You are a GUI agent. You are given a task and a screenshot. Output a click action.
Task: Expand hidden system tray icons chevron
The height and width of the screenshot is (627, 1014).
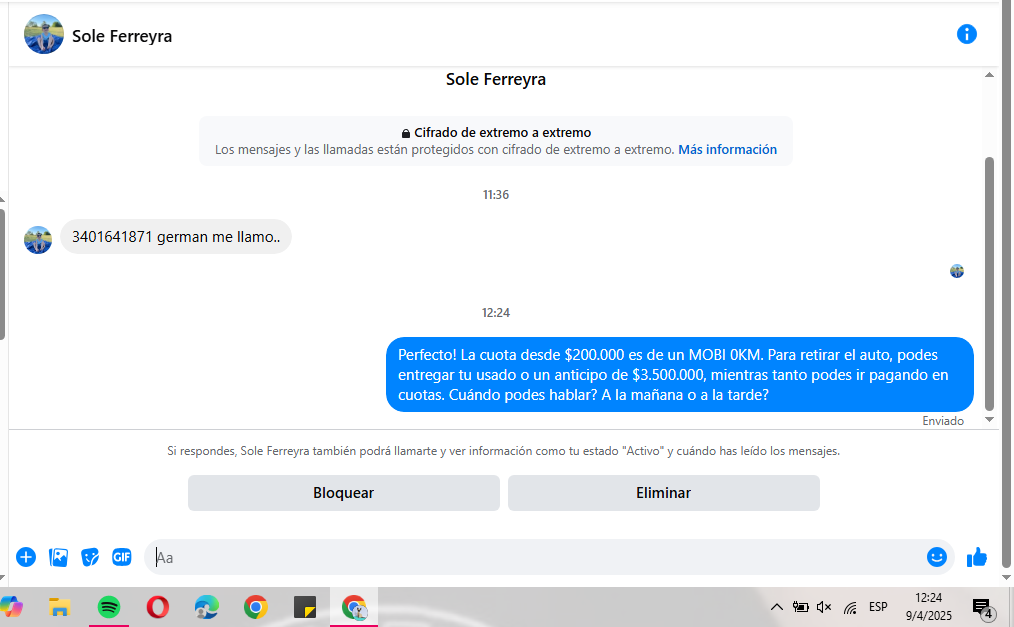pos(776,607)
